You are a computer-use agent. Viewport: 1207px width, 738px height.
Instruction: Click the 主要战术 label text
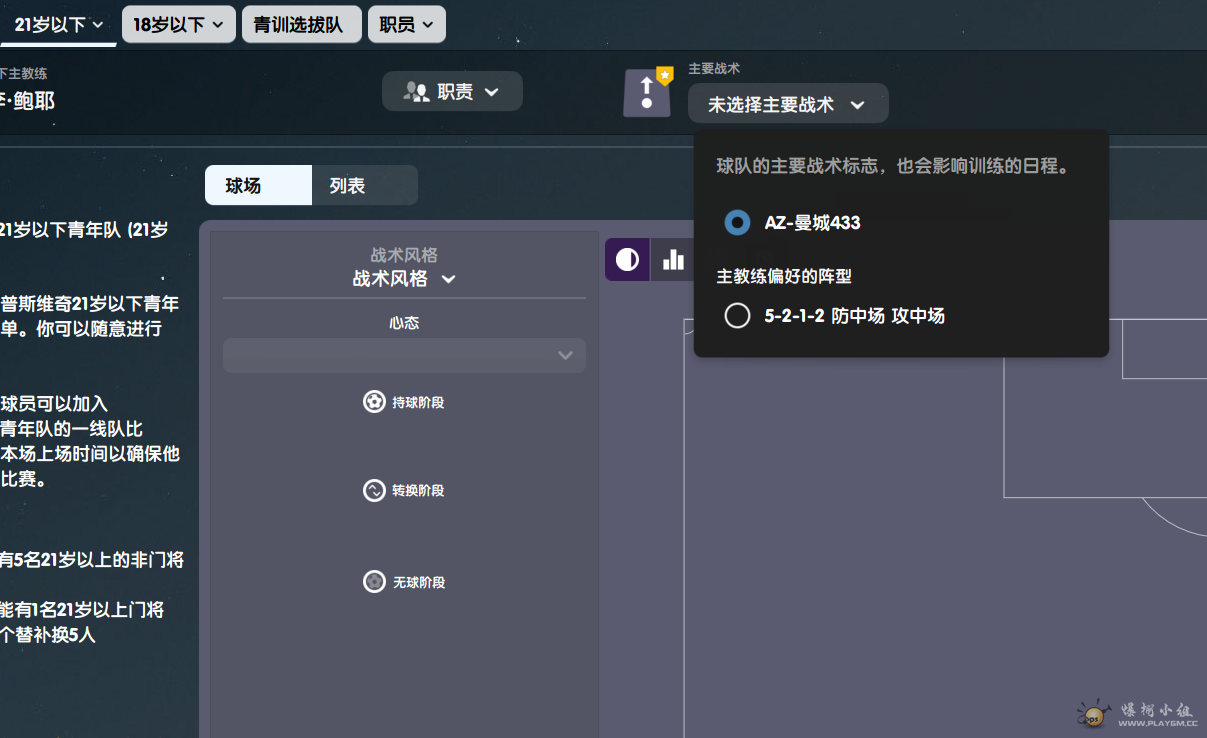pyautogui.click(x=714, y=69)
